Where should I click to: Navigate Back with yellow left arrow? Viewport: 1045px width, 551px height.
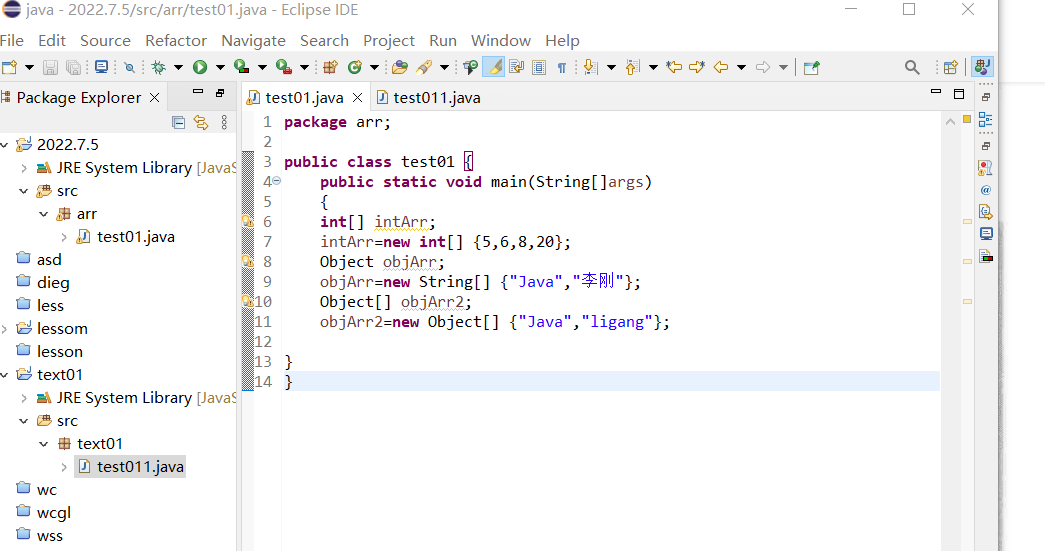[x=720, y=67]
